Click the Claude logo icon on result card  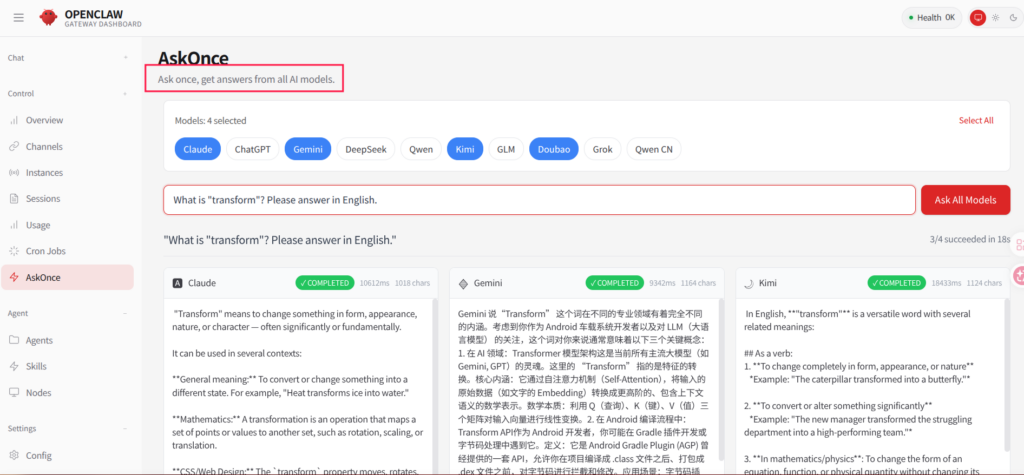[x=178, y=283]
